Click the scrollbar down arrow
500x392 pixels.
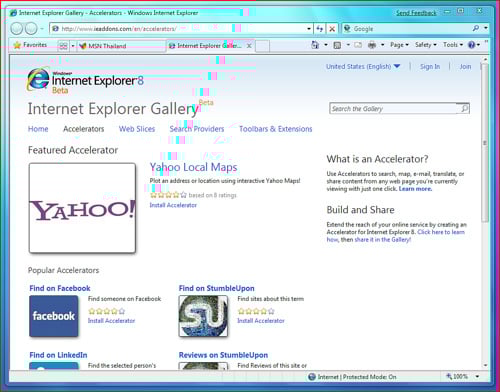coord(485,365)
